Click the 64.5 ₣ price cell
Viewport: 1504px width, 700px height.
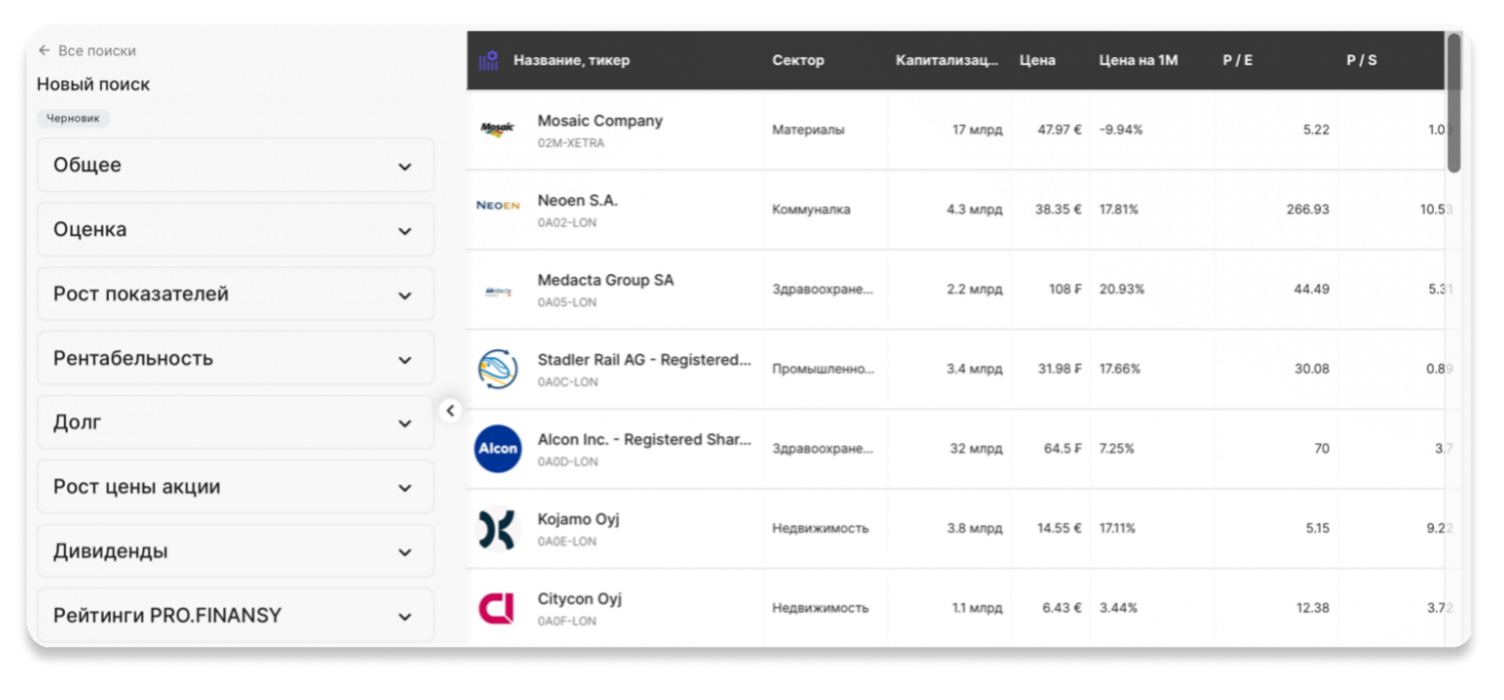click(x=1063, y=449)
